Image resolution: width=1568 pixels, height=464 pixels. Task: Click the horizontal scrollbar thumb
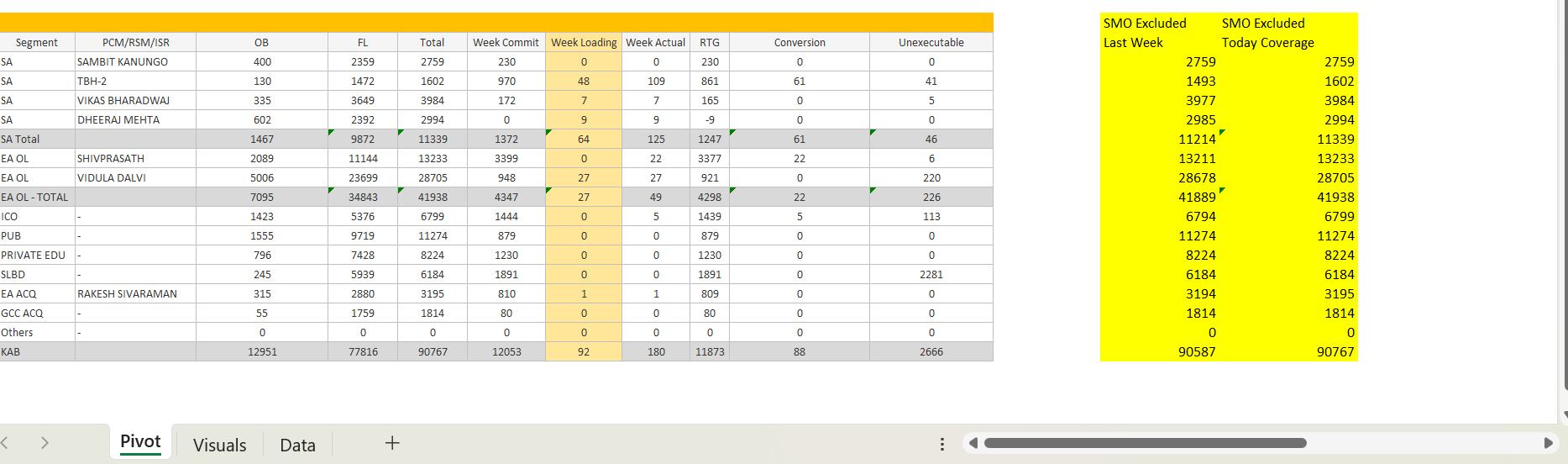[1145, 443]
